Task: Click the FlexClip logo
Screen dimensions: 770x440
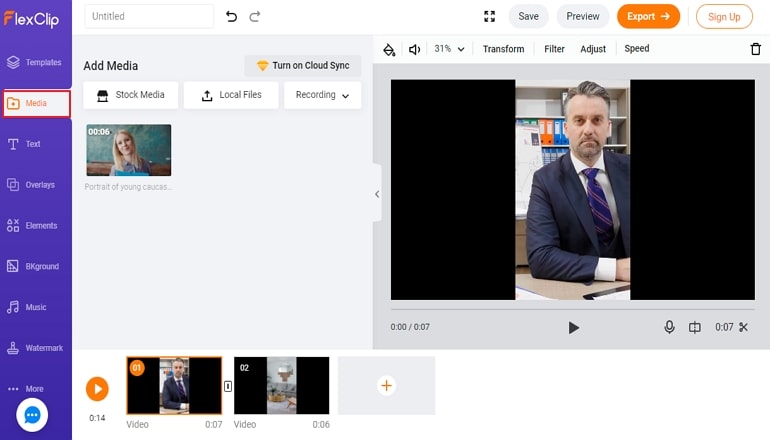Action: [x=31, y=19]
